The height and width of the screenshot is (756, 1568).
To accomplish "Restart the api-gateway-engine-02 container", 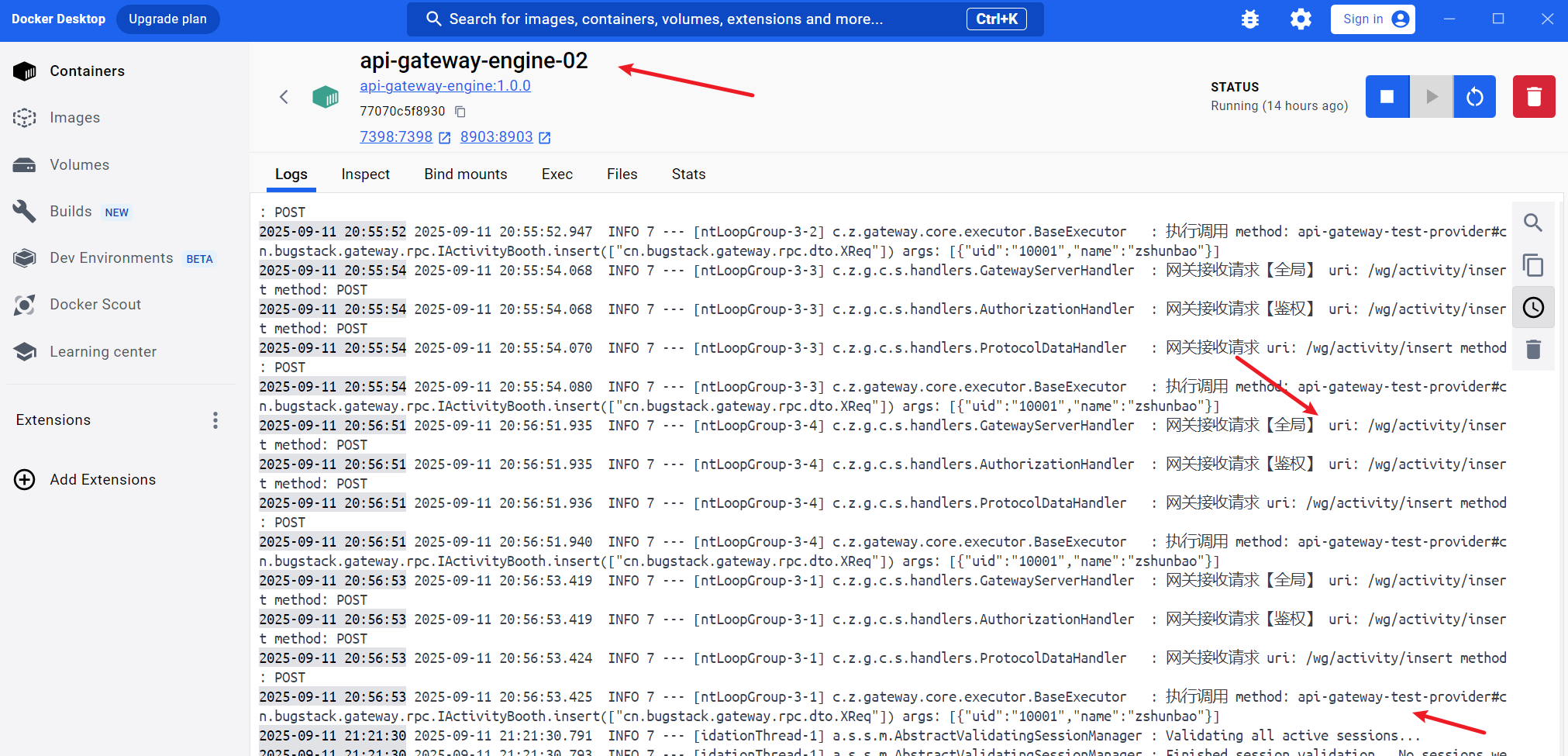I will (1474, 97).
